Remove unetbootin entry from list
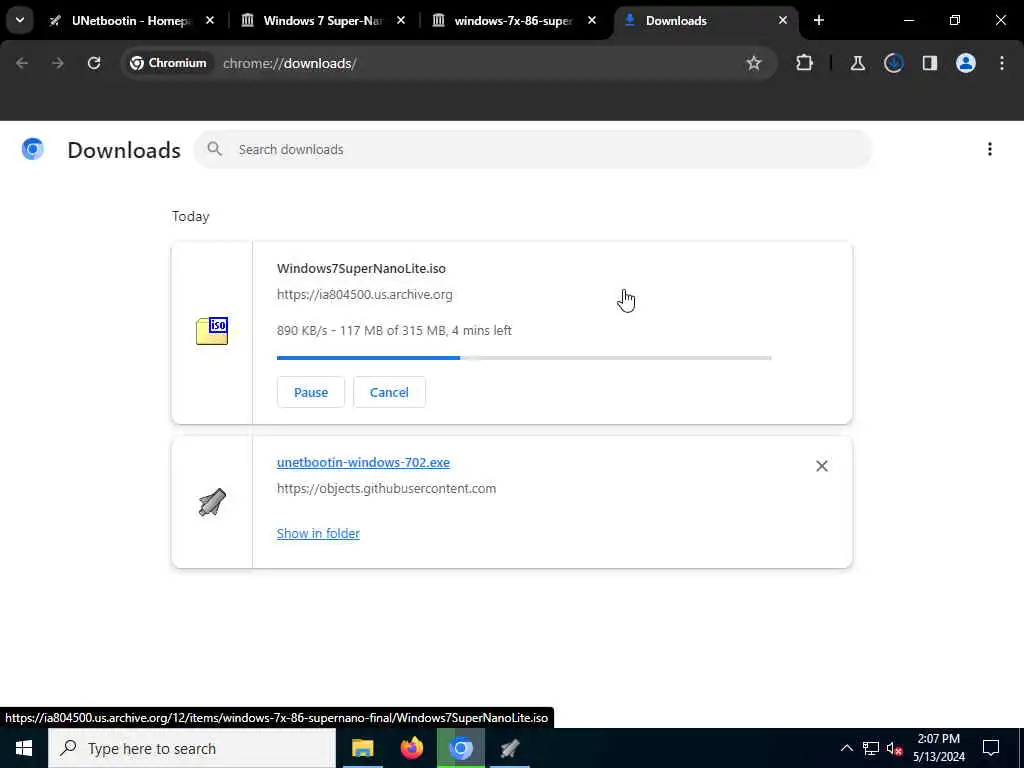Screen dimensions: 1024x768 coord(822,466)
